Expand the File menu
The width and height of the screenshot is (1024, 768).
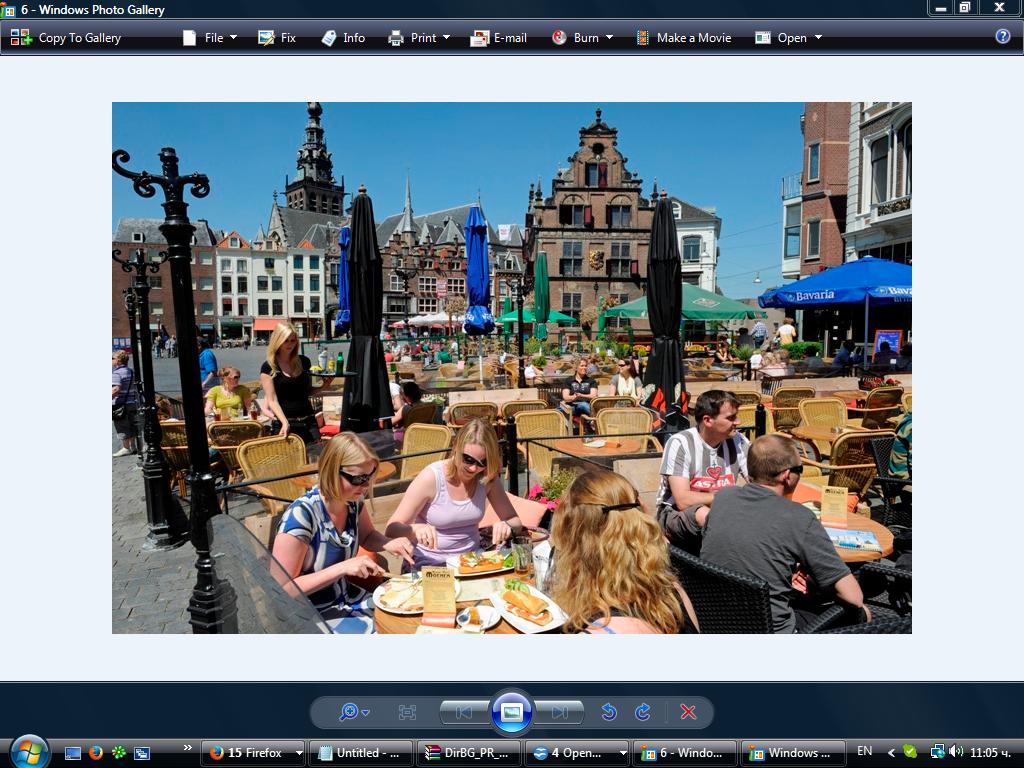(210, 38)
